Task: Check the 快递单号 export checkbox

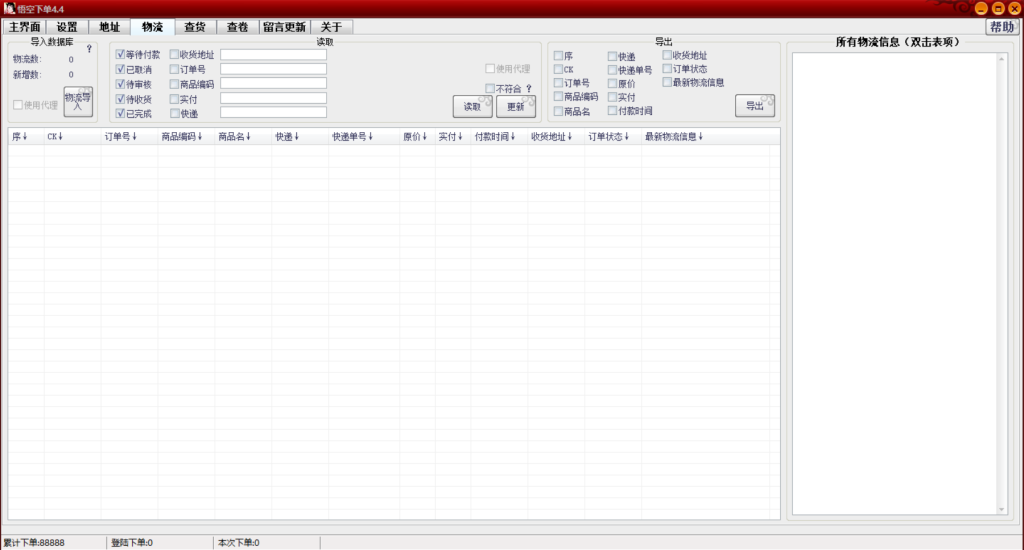Action: tap(612, 70)
